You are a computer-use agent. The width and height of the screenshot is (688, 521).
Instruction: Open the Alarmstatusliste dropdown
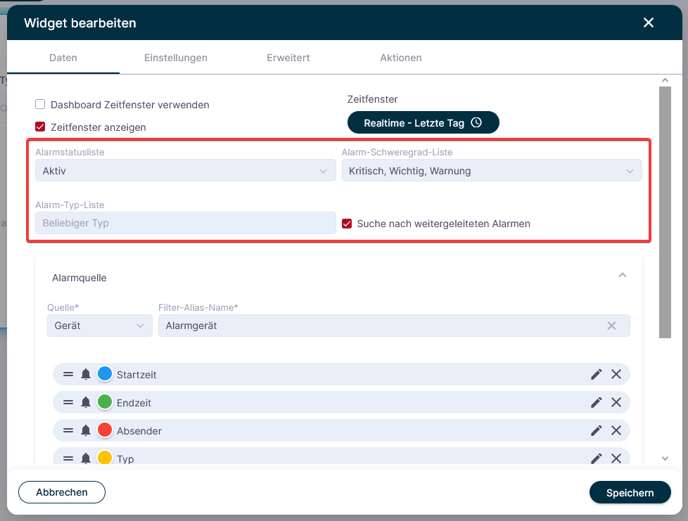point(185,171)
